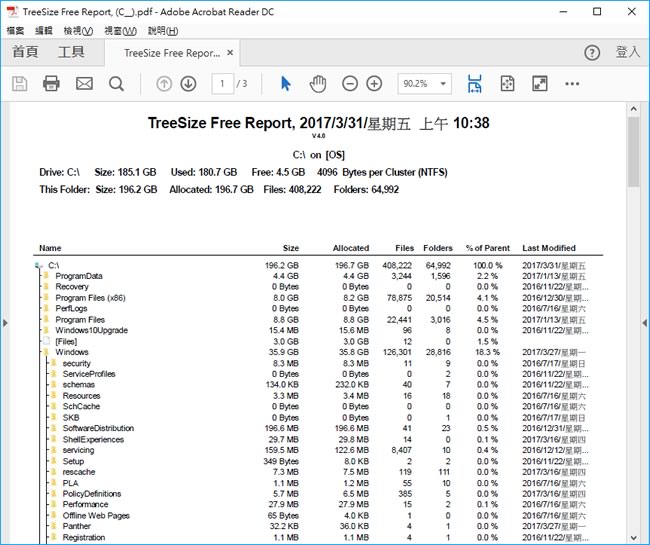
Task: Click the Last Modified column header
Action: click(x=549, y=248)
